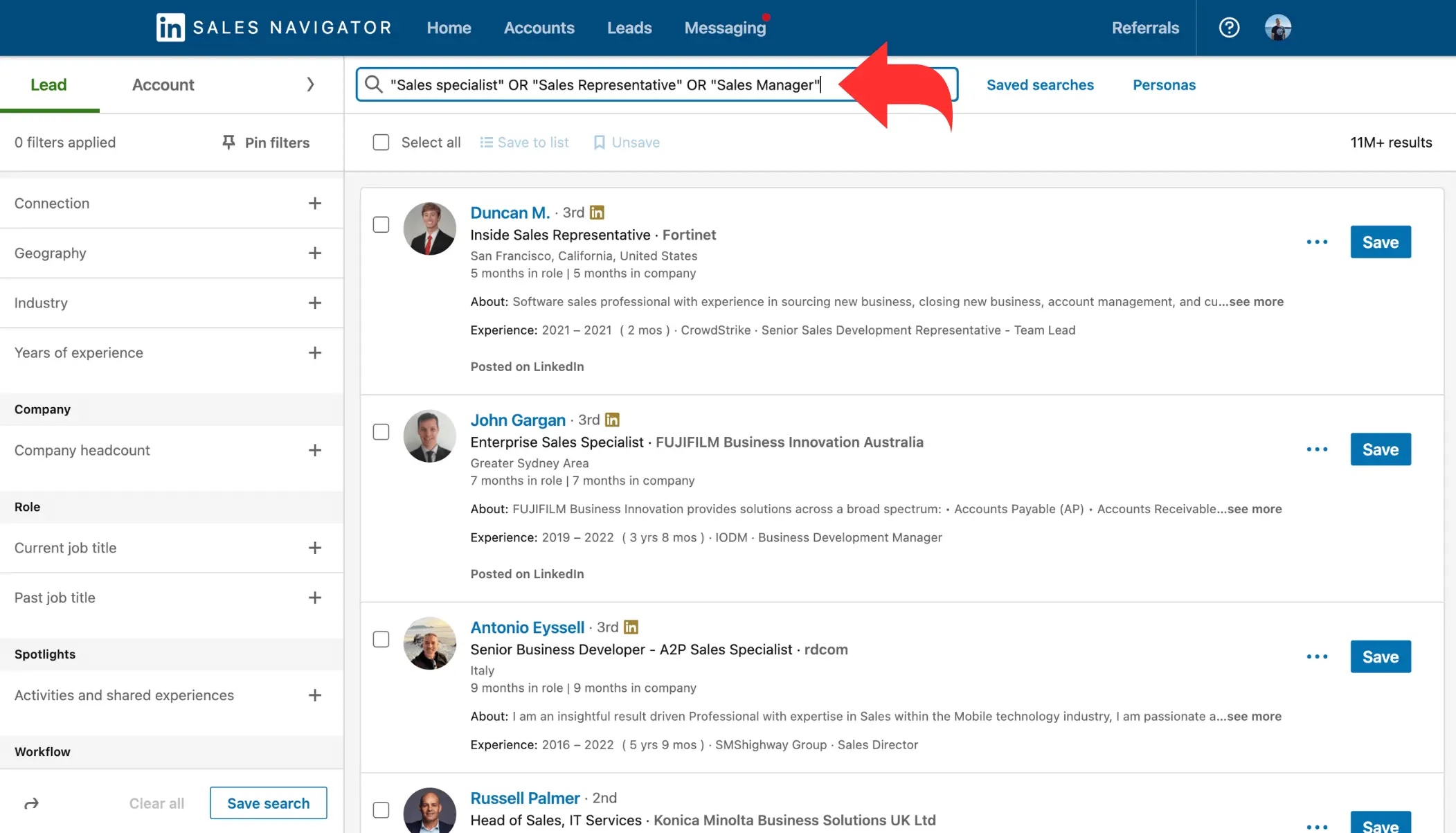Click the Unsave bookmark icon

597,142
